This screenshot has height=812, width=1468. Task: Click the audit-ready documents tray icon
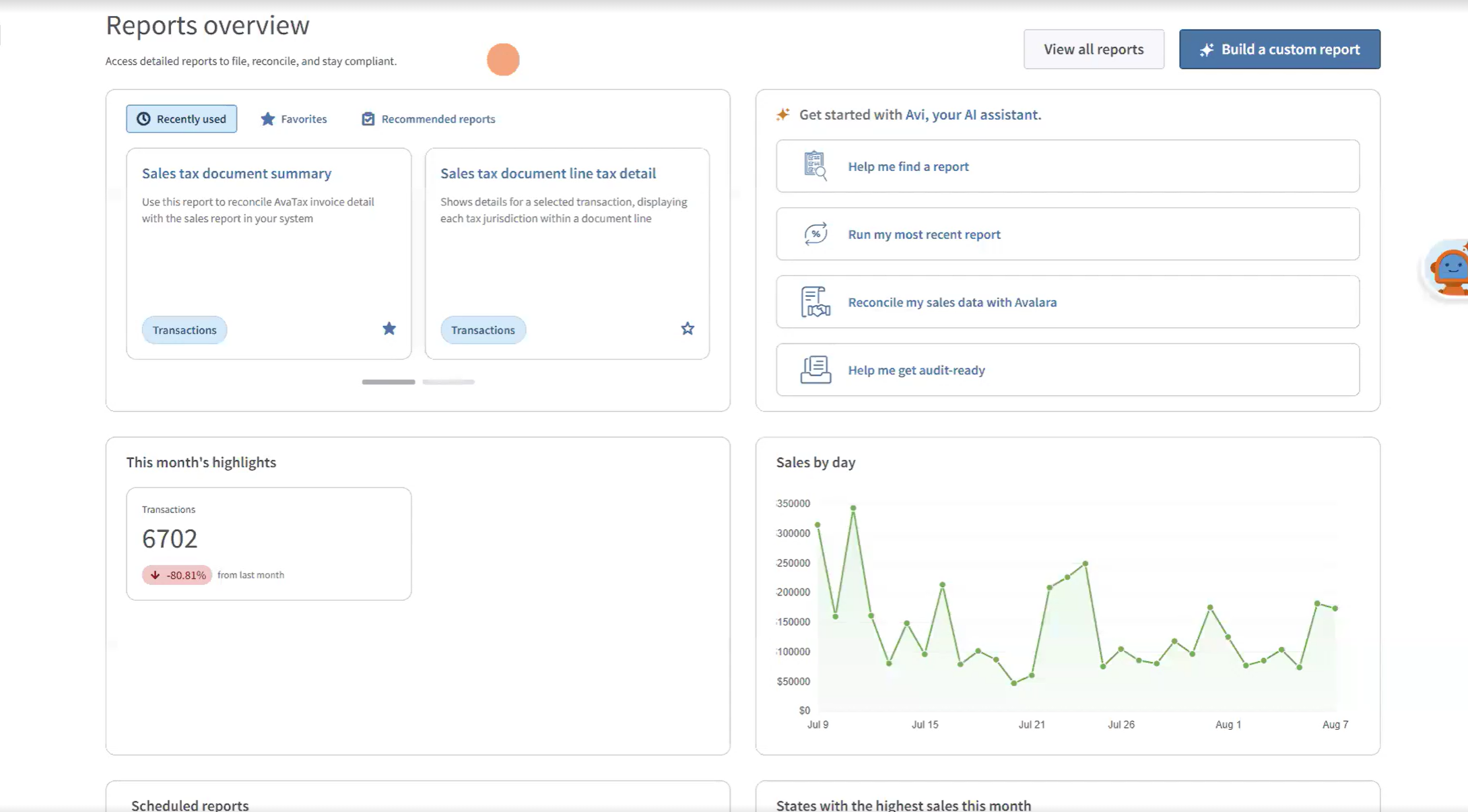point(815,370)
